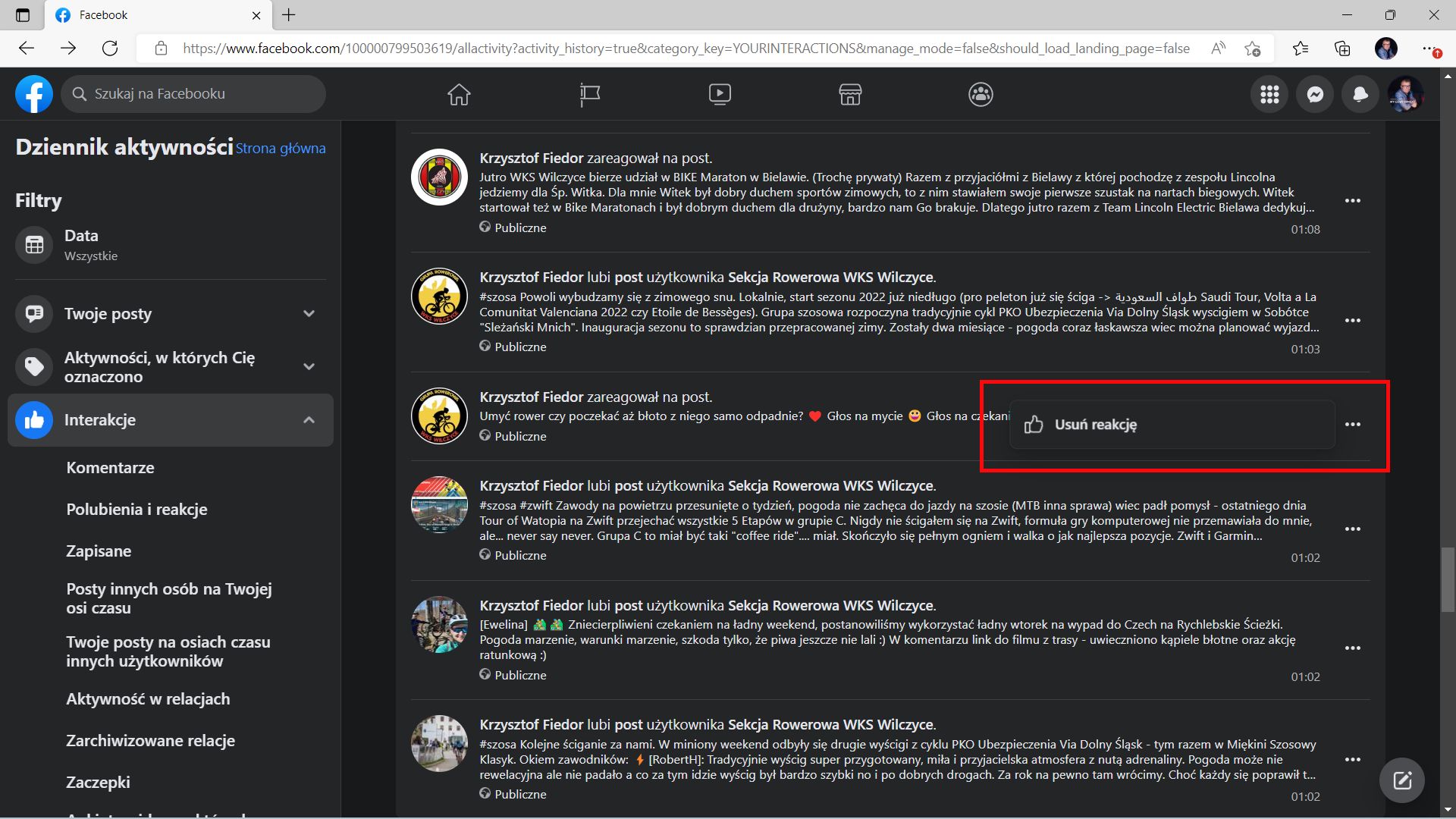Select Usuń reakcję menu option
The image size is (1456, 819).
1095,425
